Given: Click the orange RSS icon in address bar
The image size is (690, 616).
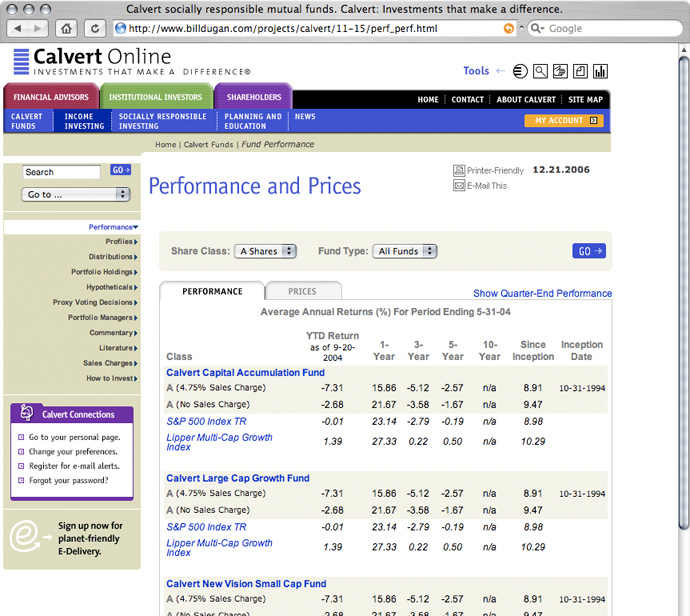Looking at the screenshot, I should [508, 29].
